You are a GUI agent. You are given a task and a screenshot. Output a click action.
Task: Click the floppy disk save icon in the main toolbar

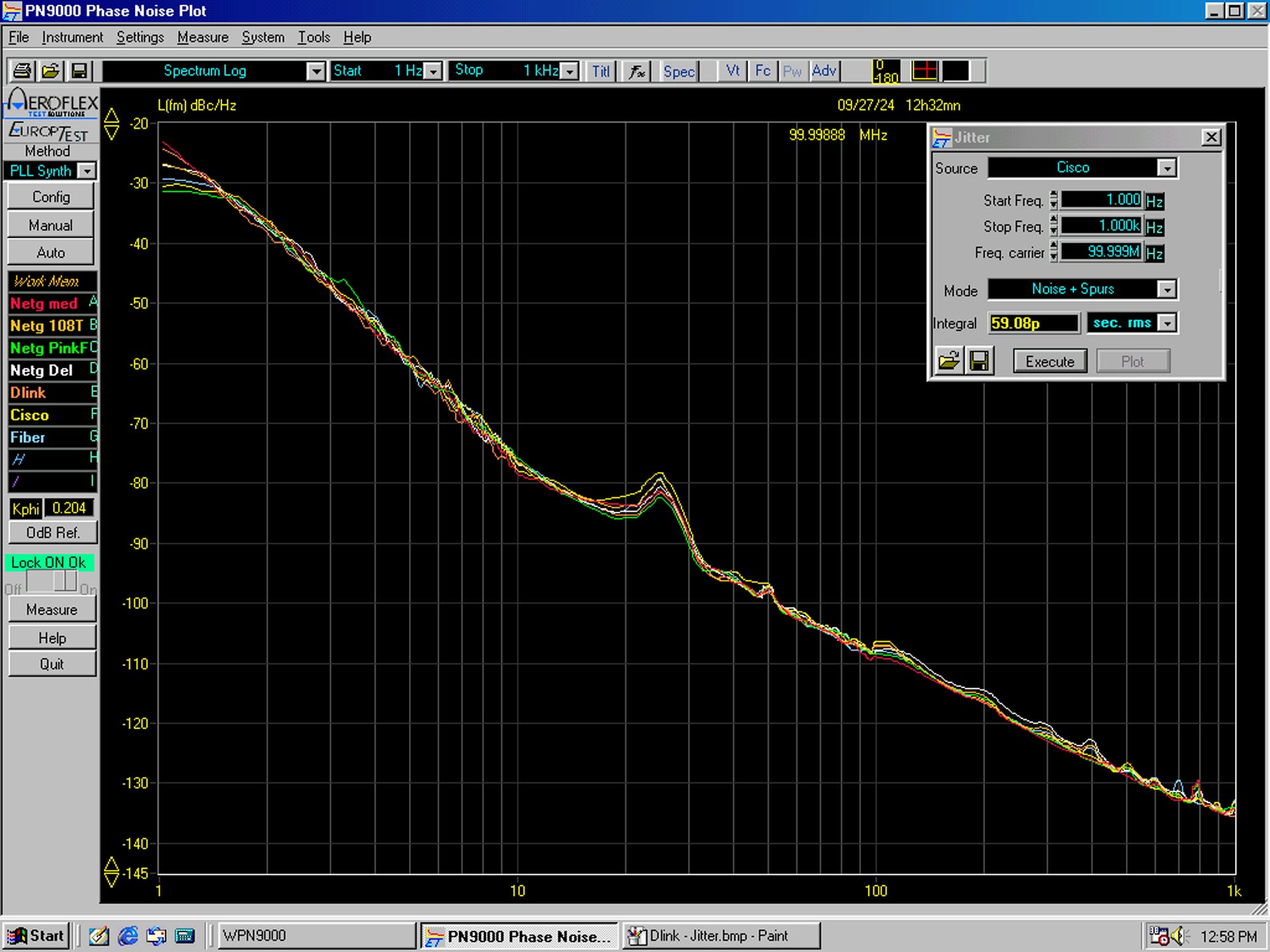coord(79,71)
